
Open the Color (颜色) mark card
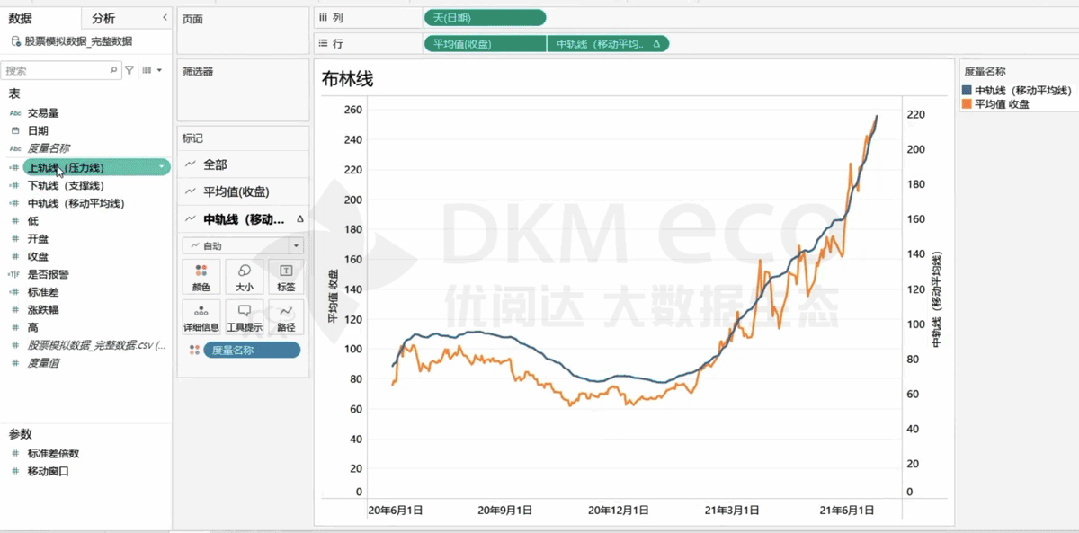point(201,276)
